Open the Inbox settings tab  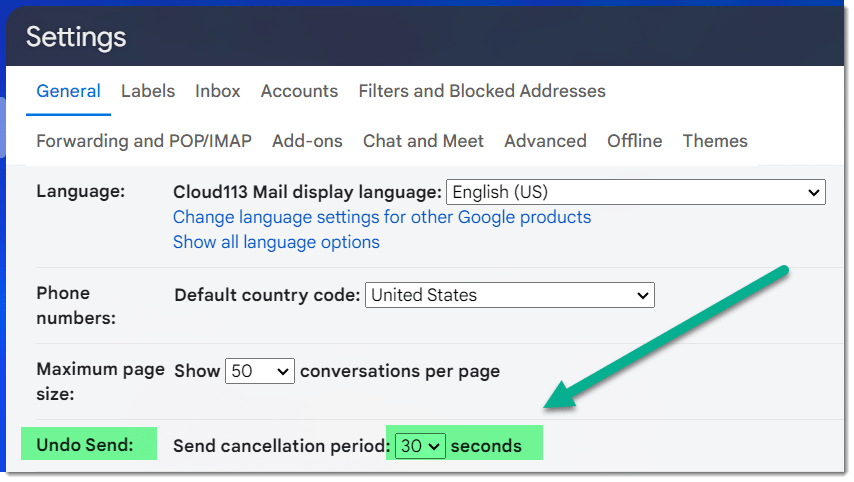point(217,91)
